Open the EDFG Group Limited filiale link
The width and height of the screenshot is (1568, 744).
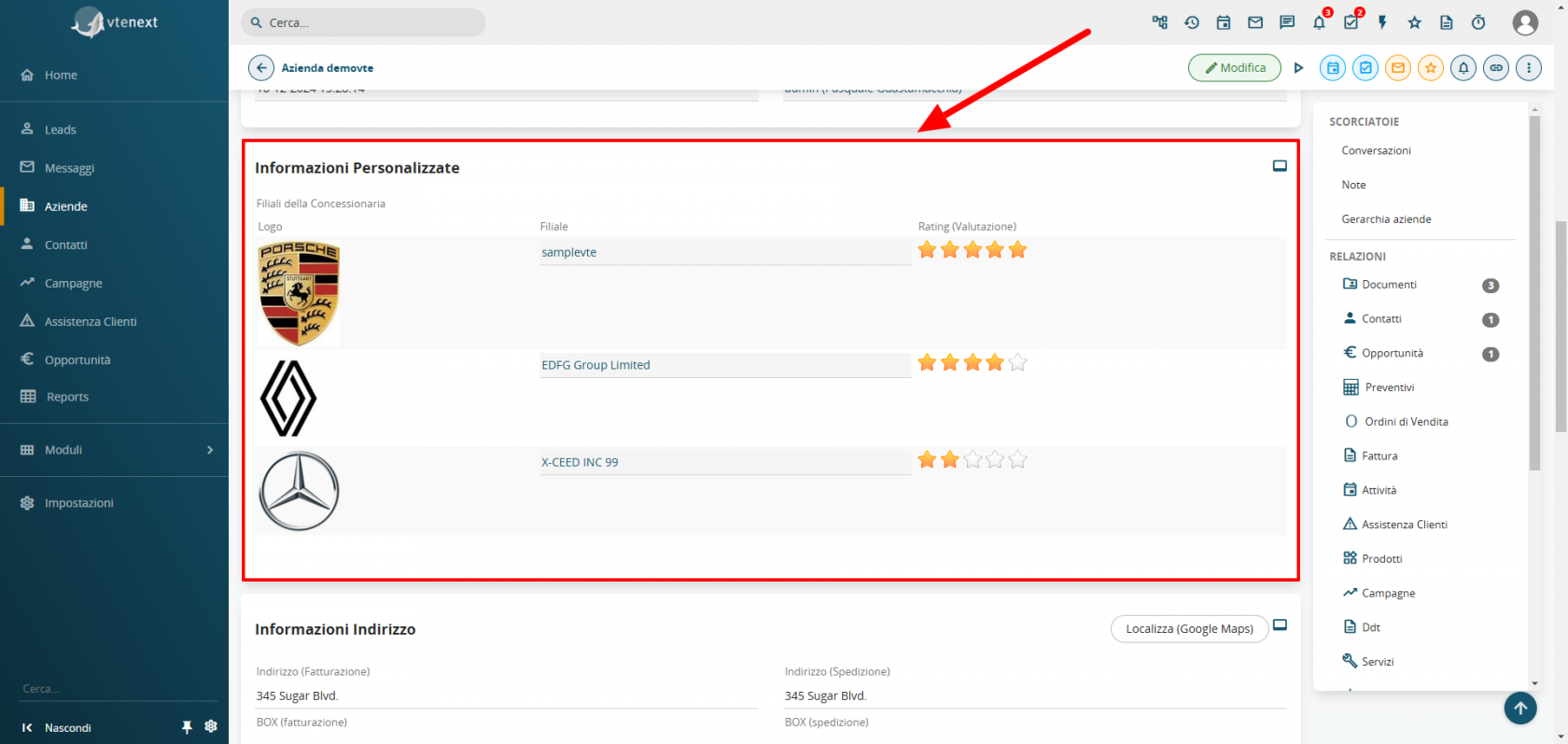[595, 365]
